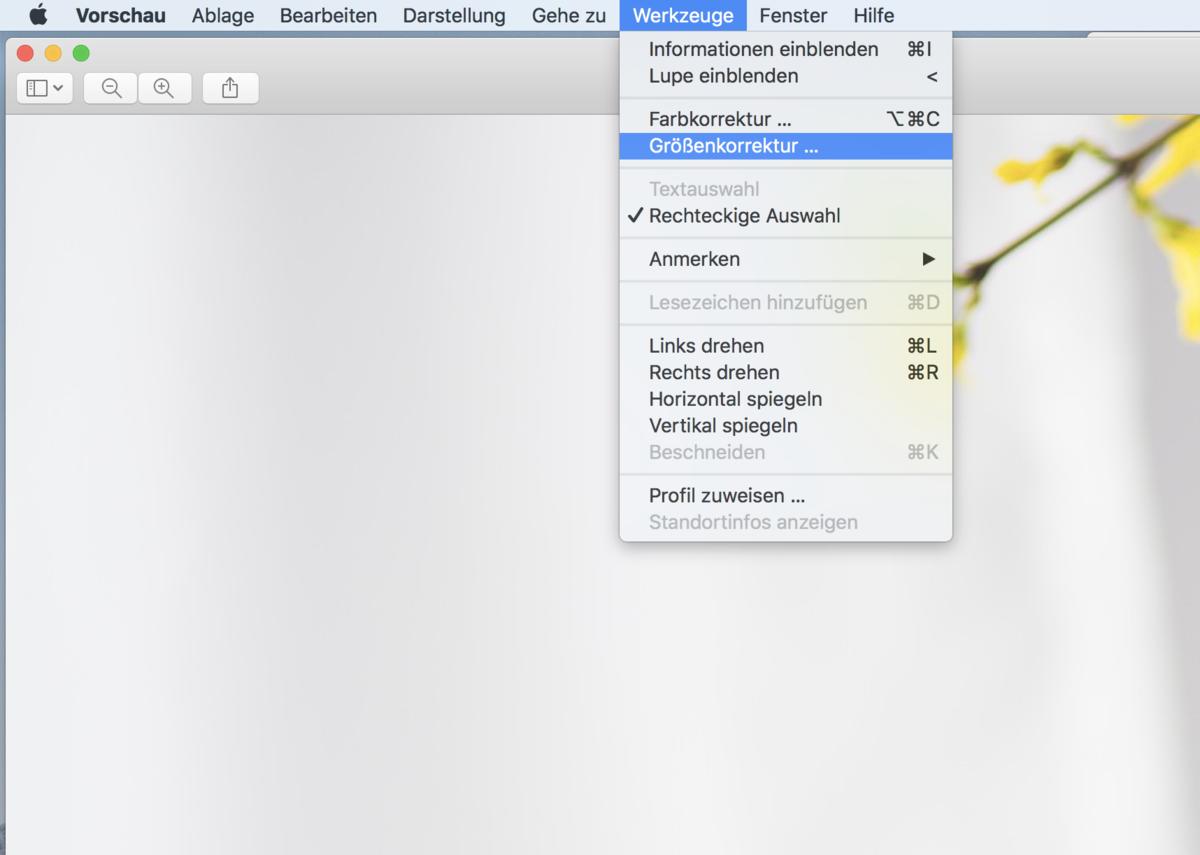1200x855 pixels.
Task: Choose Horizontal spiegeln
Action: 786,399
